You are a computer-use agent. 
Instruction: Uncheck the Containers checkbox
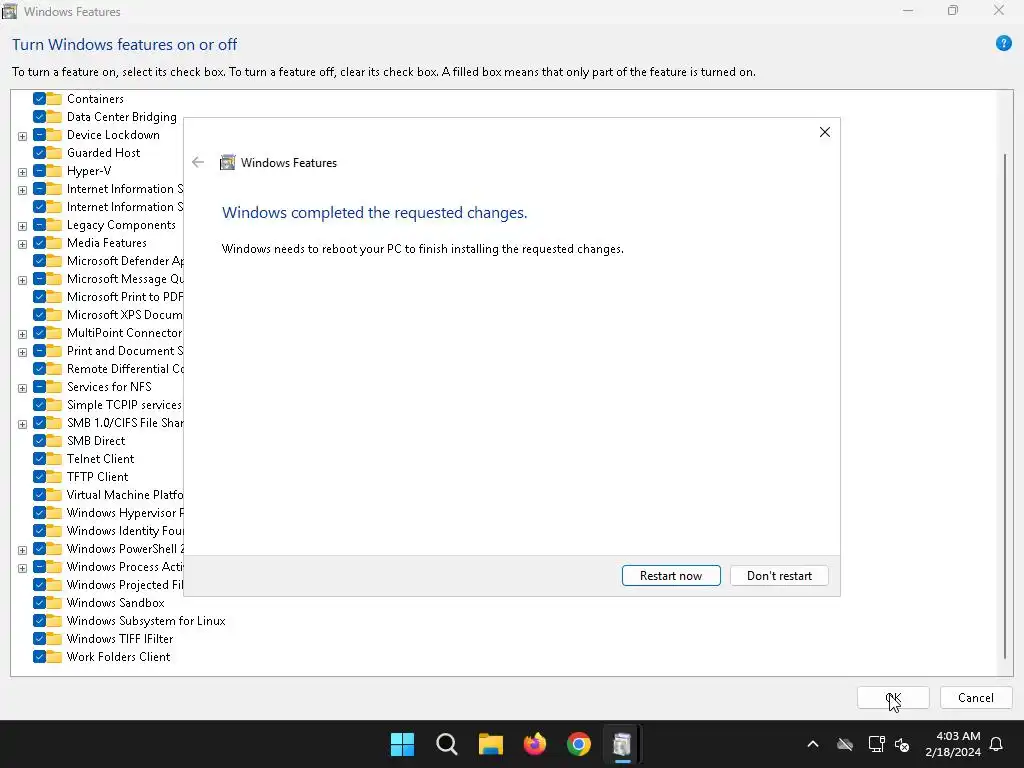39,99
